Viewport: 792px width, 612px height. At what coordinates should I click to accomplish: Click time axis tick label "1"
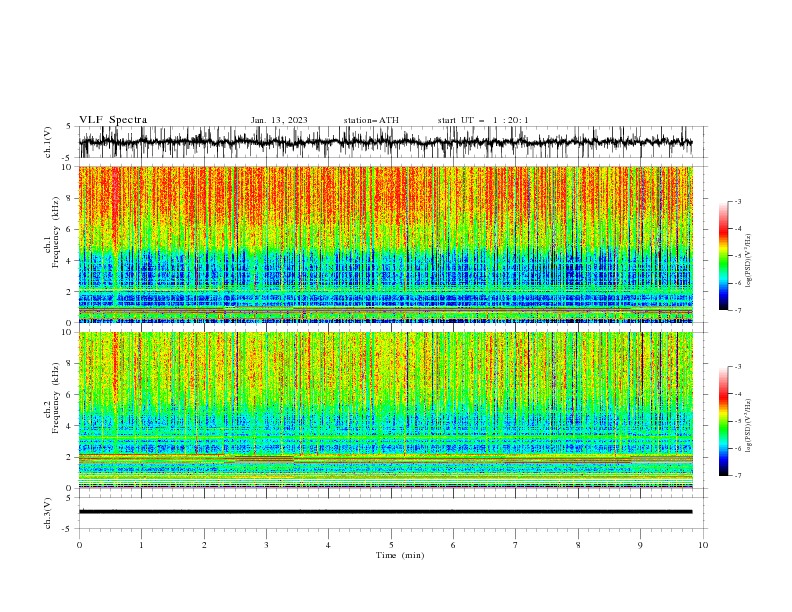click(141, 545)
